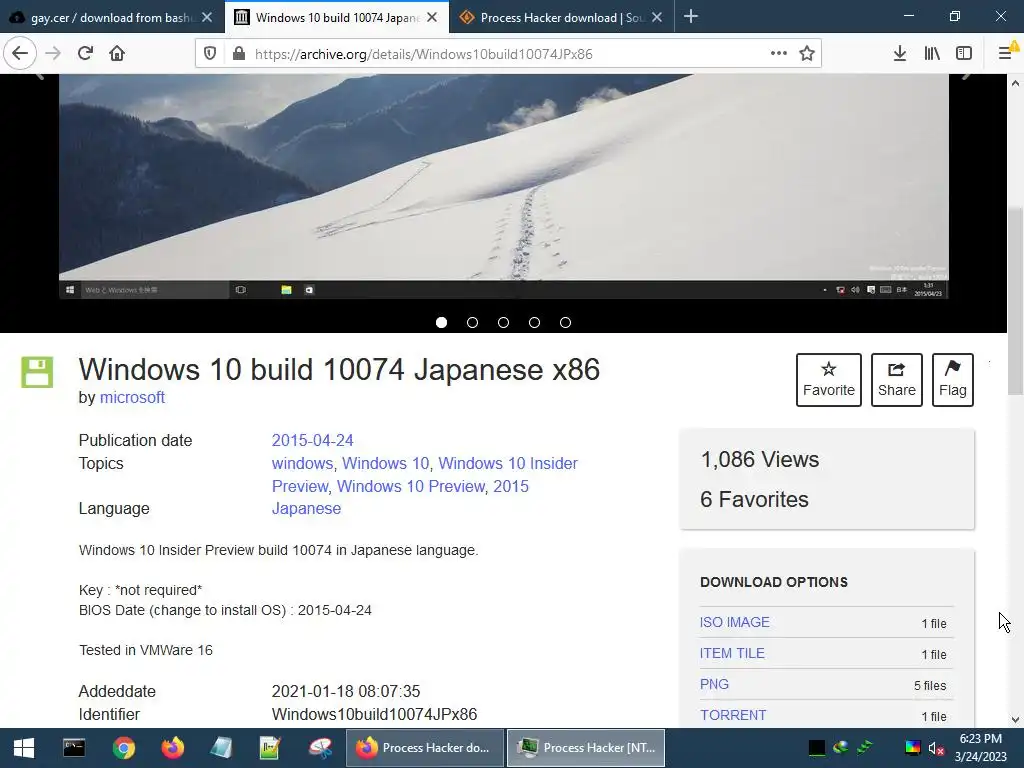Open the 'windows' topic link
The width and height of the screenshot is (1024, 768).
(x=302, y=463)
